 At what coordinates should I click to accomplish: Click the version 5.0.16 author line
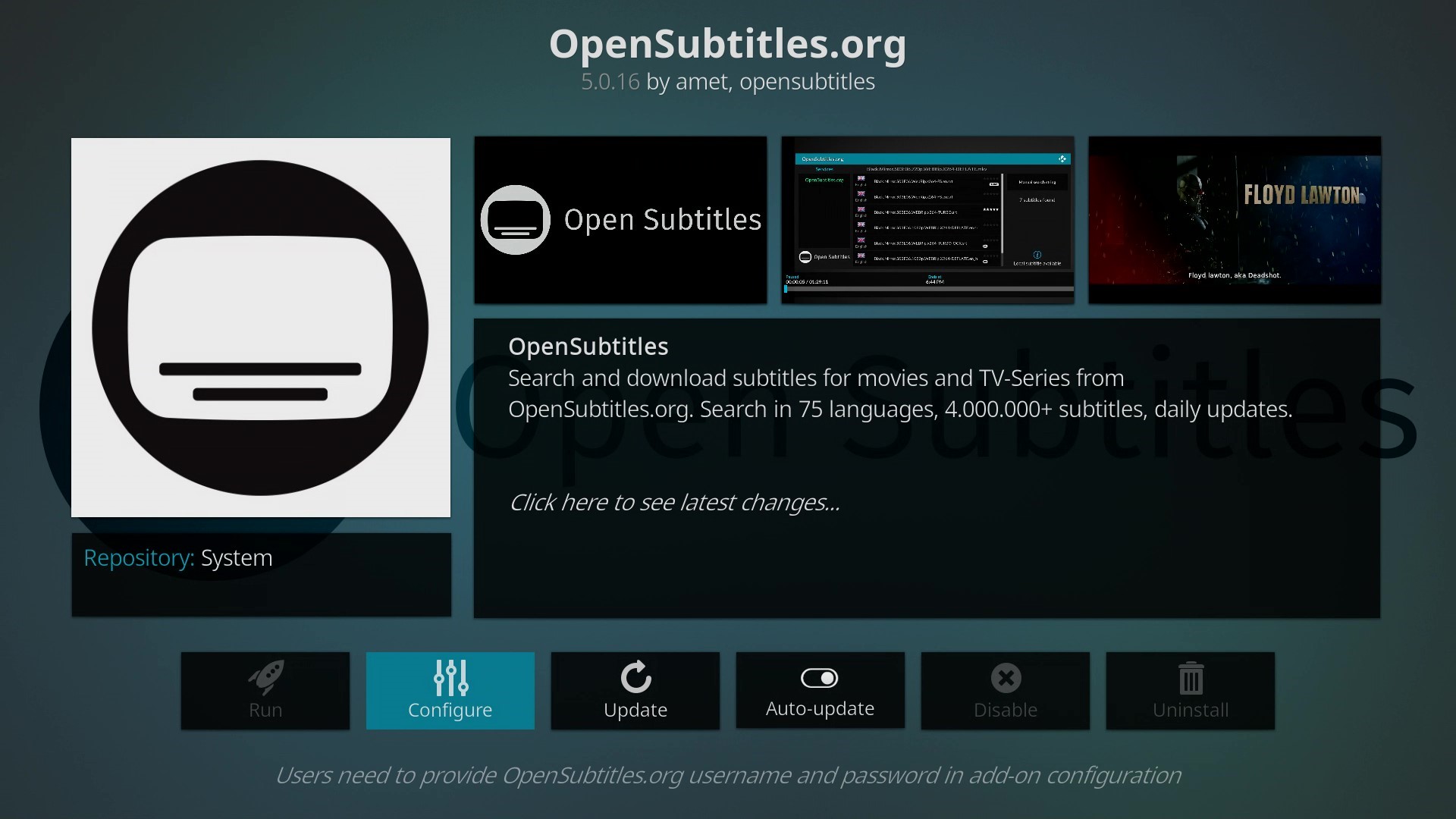pos(728,82)
